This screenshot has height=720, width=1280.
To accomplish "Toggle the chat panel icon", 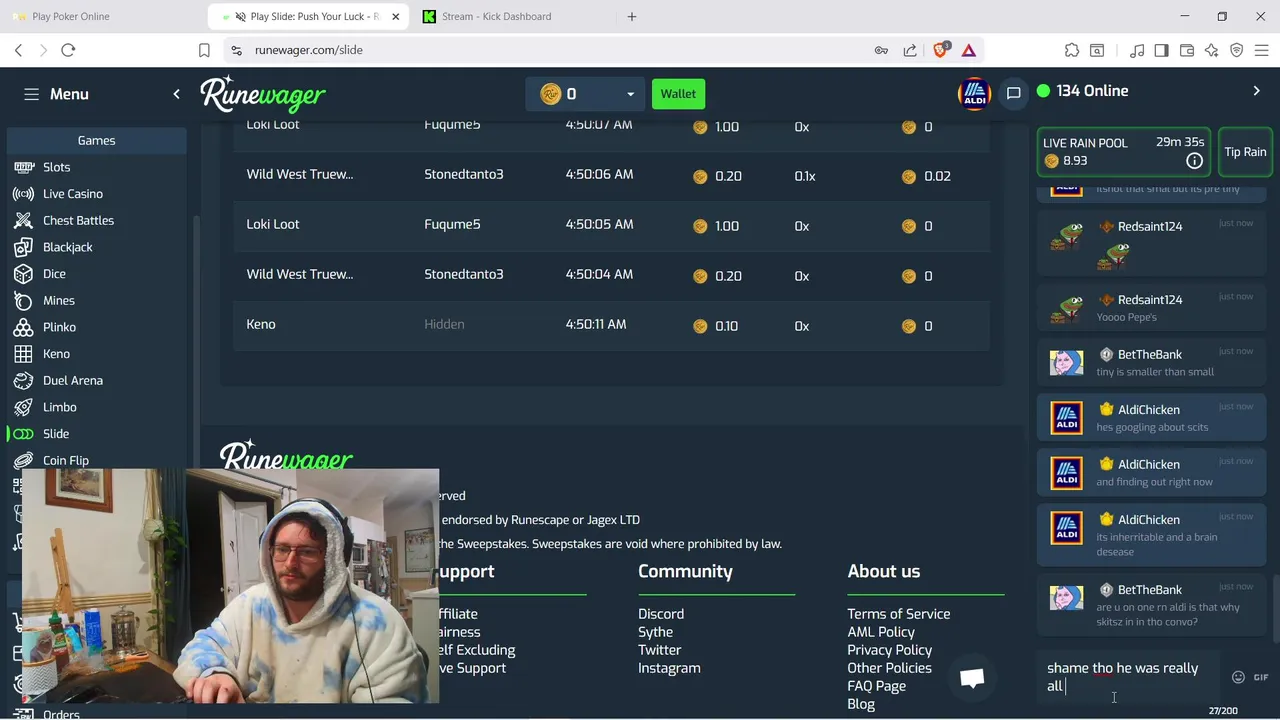I will pyautogui.click(x=1013, y=93).
